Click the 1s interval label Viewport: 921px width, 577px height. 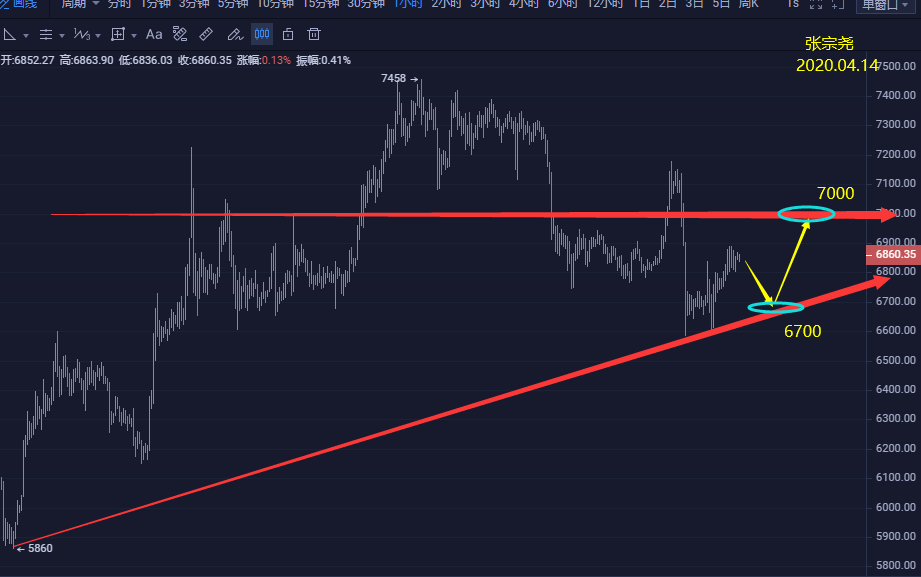coord(793,4)
